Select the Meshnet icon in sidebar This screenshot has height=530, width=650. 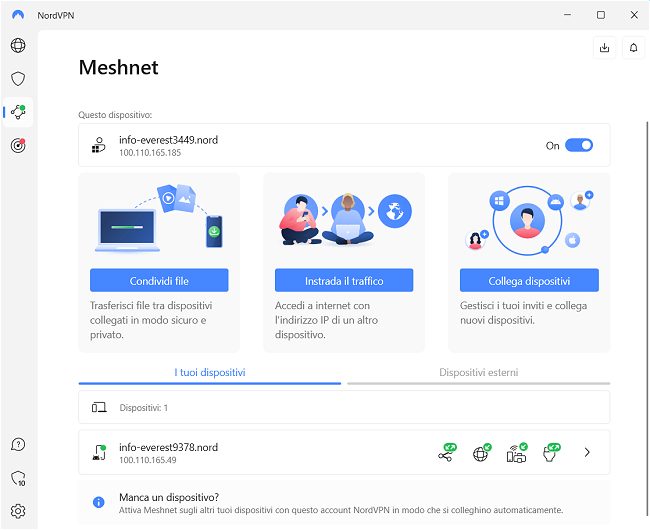pyautogui.click(x=18, y=112)
